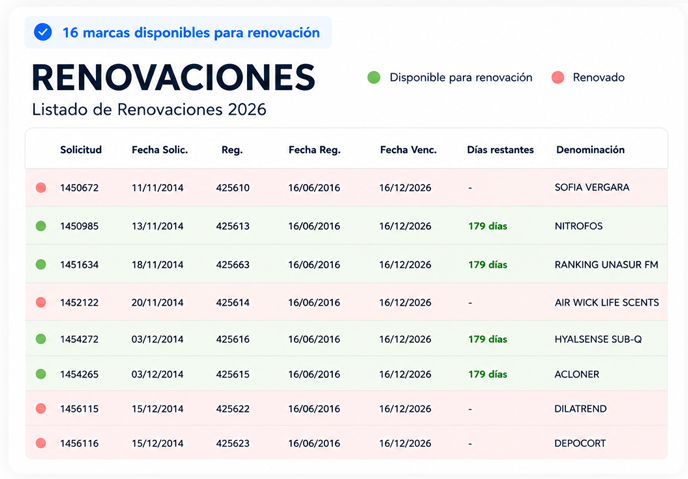Click '179 días' in the NITROFOS row

pos(487,226)
